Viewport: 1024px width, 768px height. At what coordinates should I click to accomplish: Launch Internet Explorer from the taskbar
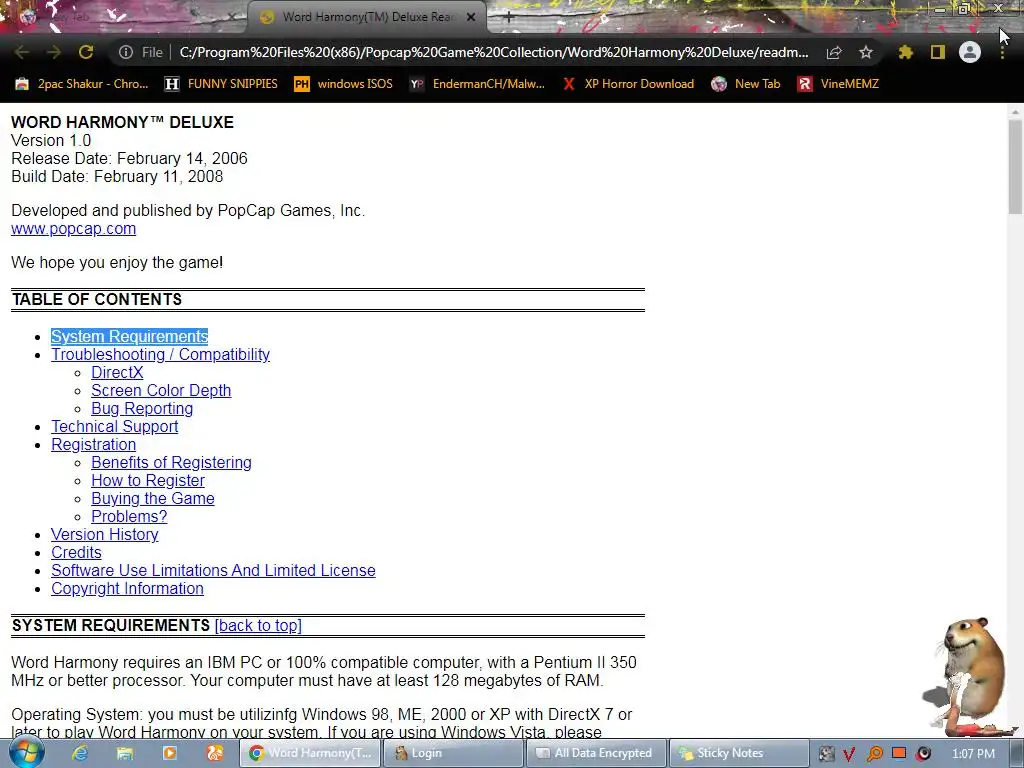click(80, 753)
